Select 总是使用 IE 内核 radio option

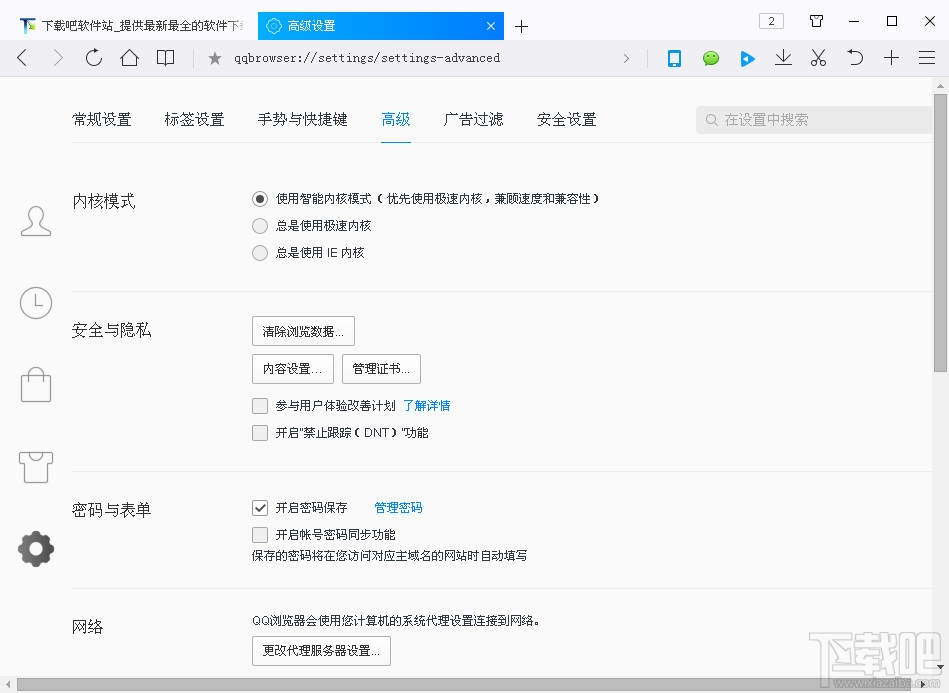coord(260,253)
